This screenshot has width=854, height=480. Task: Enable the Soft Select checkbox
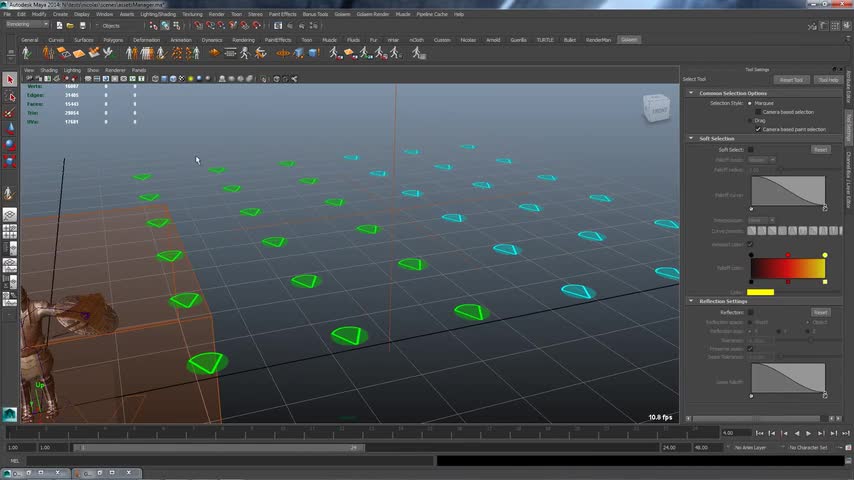[x=751, y=149]
